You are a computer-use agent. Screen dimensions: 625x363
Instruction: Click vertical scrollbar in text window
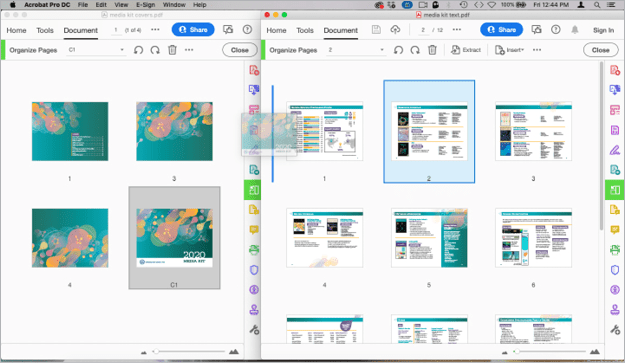click(x=601, y=145)
